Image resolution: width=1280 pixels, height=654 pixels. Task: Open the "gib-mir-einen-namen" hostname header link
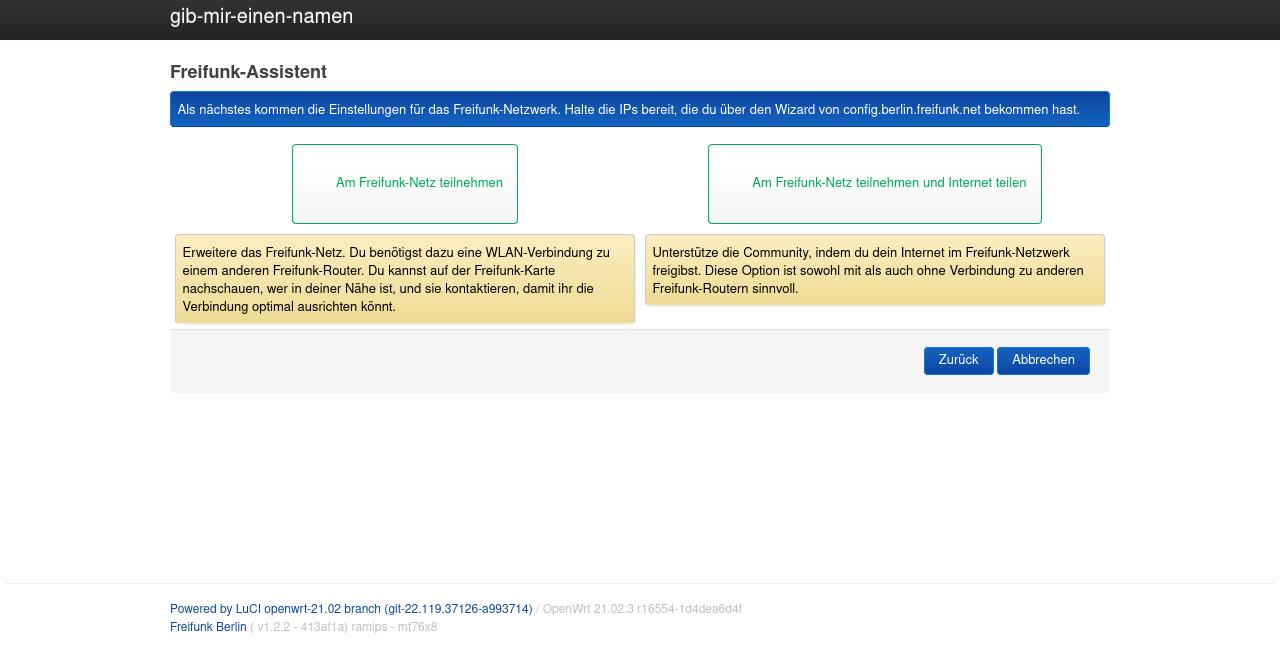click(x=261, y=17)
